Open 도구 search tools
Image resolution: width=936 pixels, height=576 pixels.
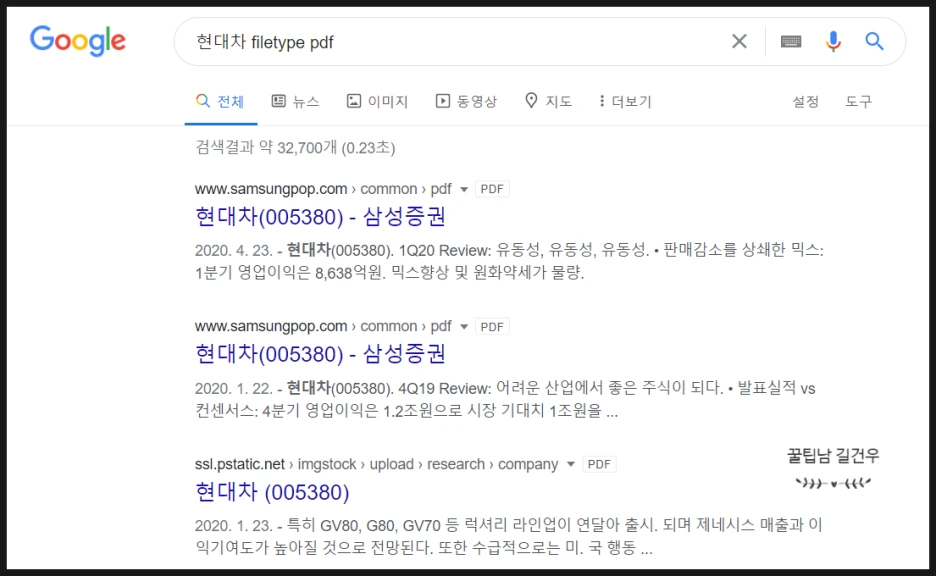[x=858, y=101]
